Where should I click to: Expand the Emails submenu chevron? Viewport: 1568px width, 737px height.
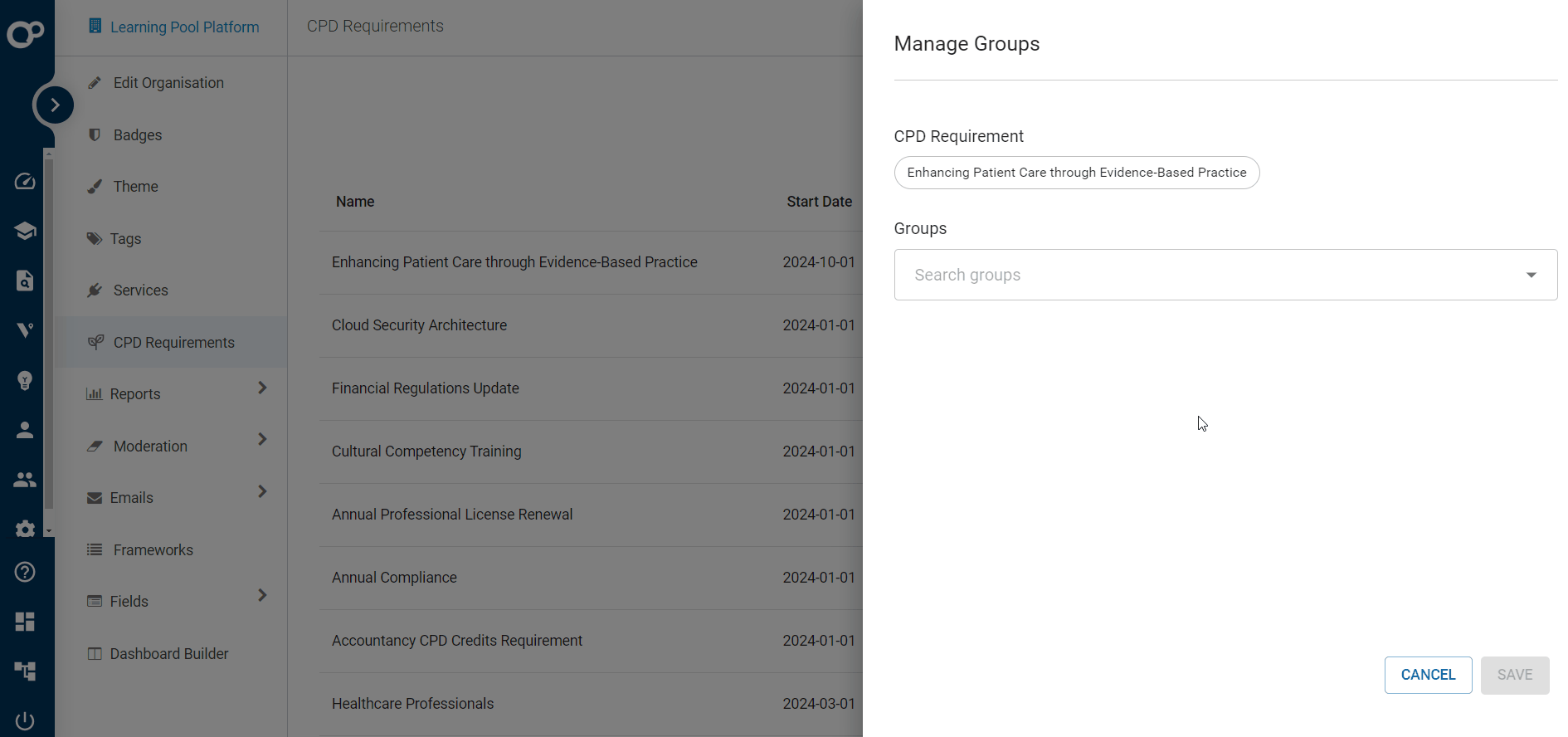(262, 491)
